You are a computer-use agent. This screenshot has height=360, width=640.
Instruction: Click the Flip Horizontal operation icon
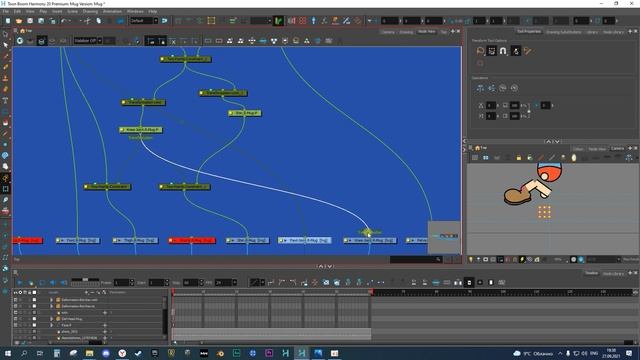click(480, 88)
